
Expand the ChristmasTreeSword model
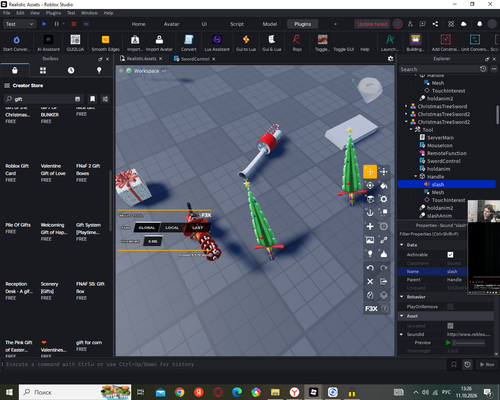(x=406, y=106)
